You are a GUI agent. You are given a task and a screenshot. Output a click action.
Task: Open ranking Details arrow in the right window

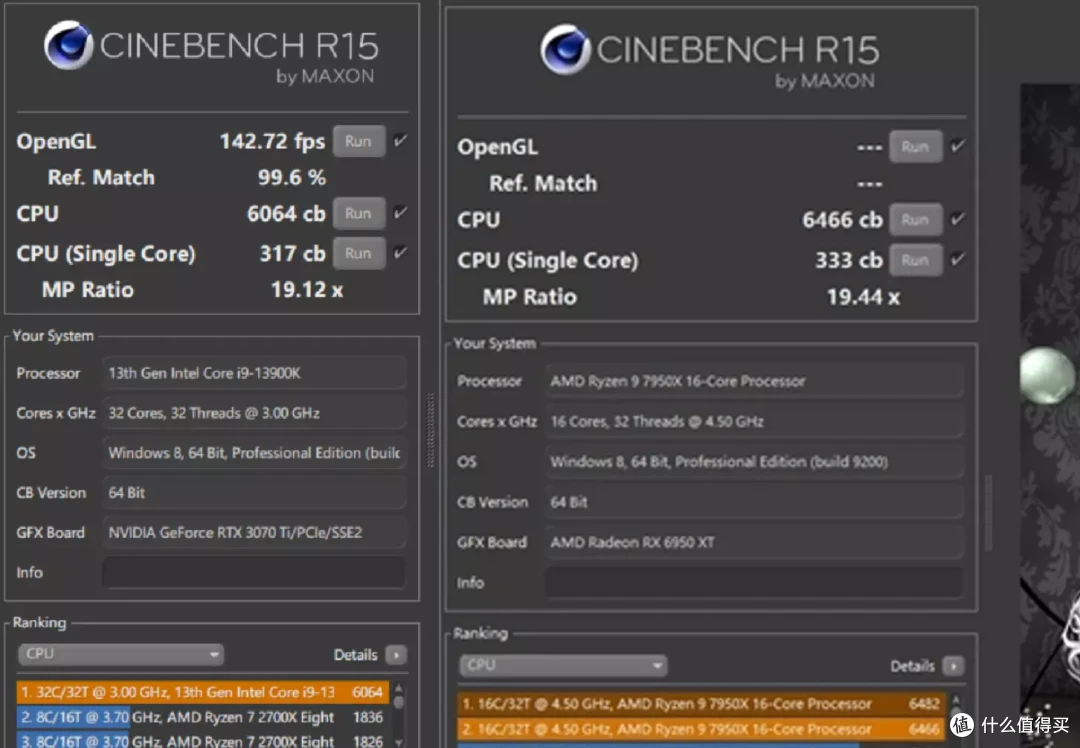(953, 665)
